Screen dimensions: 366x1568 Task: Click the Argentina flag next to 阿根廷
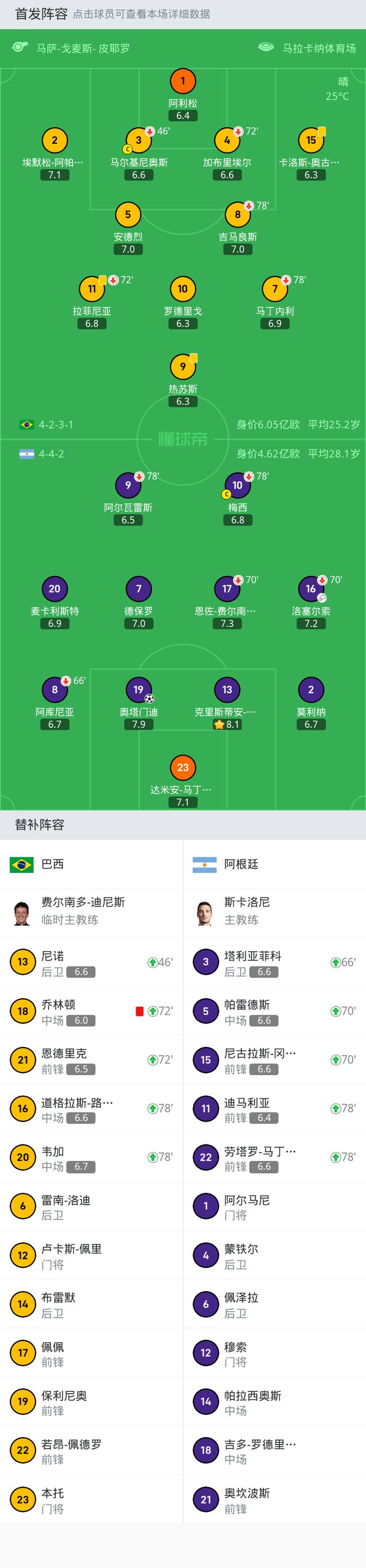pyautogui.click(x=206, y=862)
